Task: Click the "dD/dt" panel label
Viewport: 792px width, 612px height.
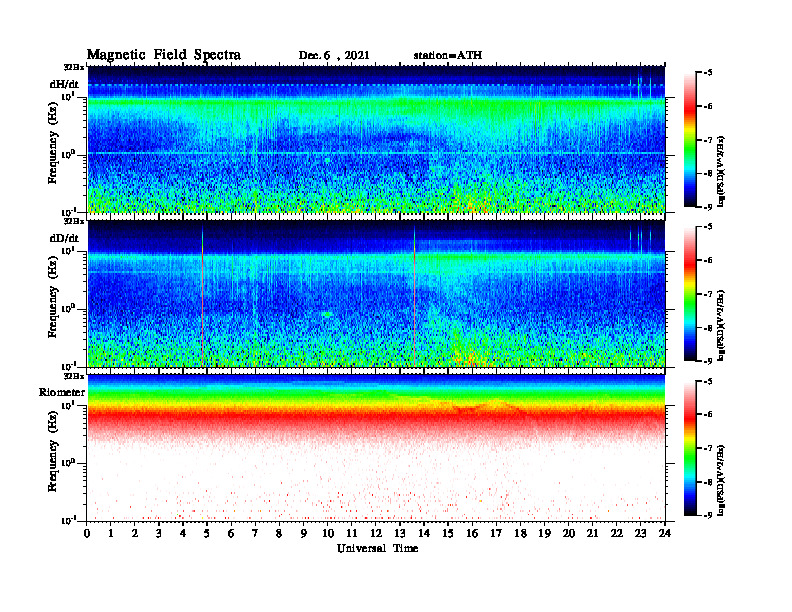Action: coord(64,238)
